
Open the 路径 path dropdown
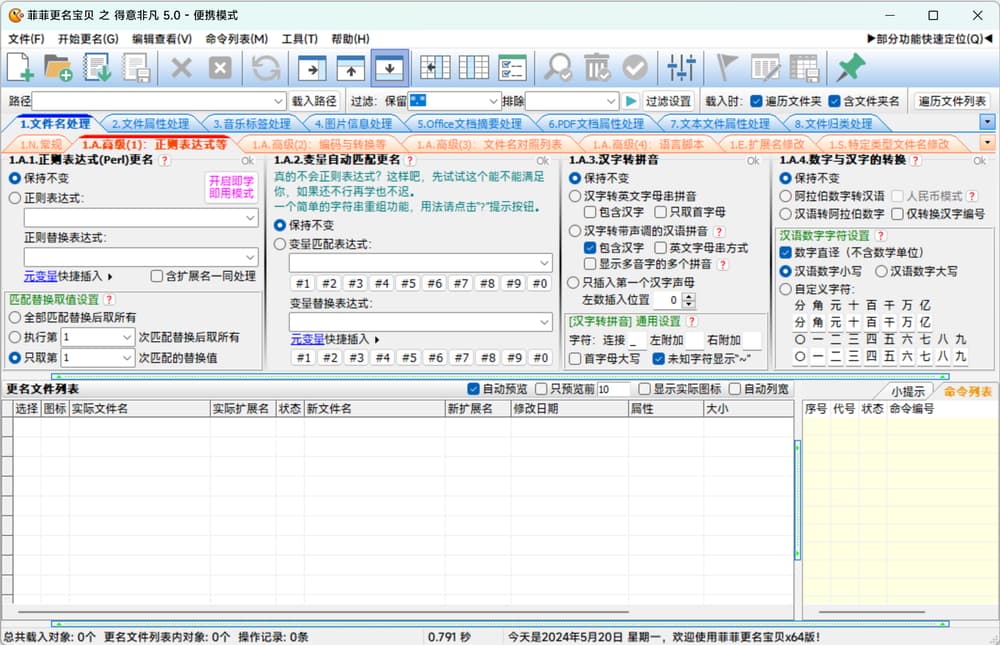[x=278, y=101]
